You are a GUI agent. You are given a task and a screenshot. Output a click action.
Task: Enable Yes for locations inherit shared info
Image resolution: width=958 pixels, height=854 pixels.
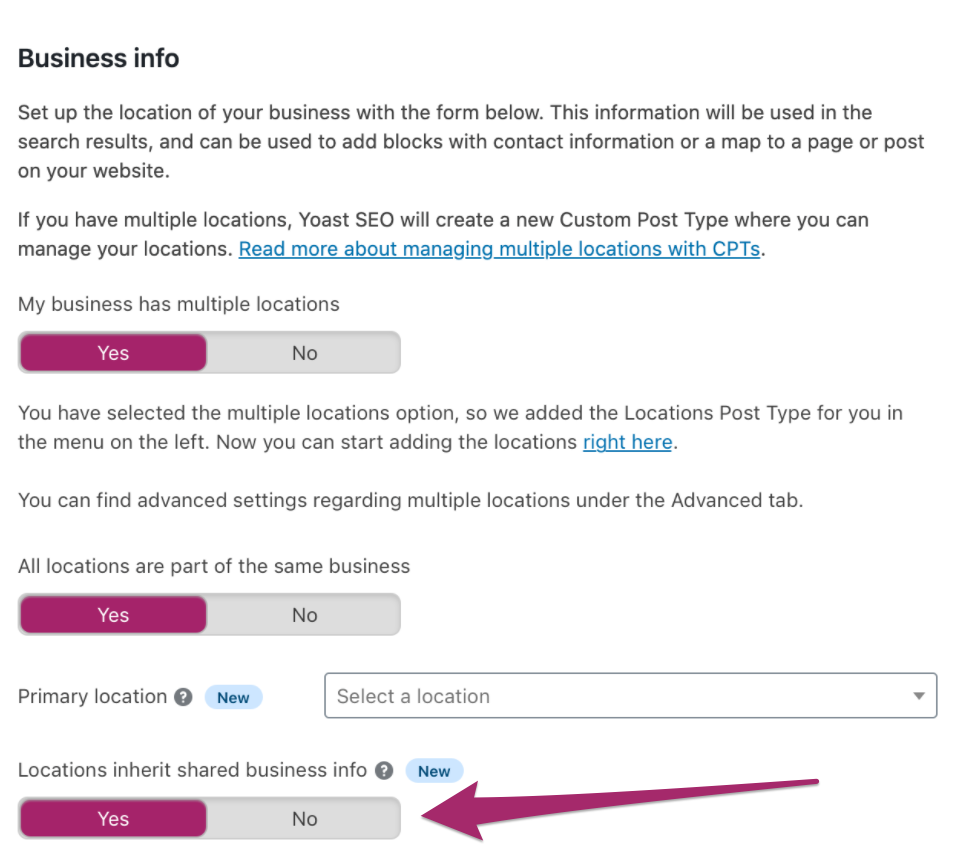click(x=113, y=819)
